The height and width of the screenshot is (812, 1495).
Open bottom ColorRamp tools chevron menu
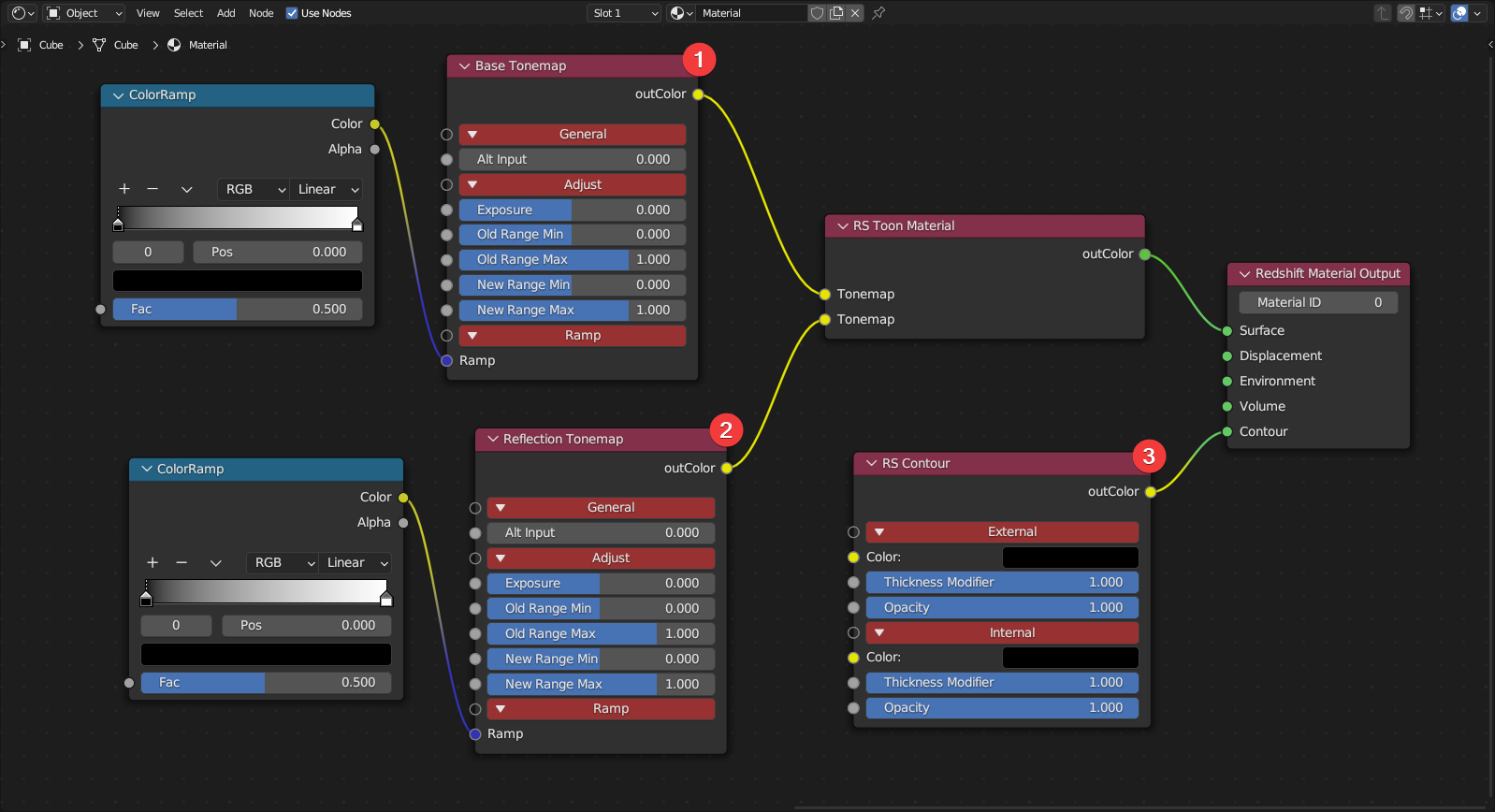[215, 562]
